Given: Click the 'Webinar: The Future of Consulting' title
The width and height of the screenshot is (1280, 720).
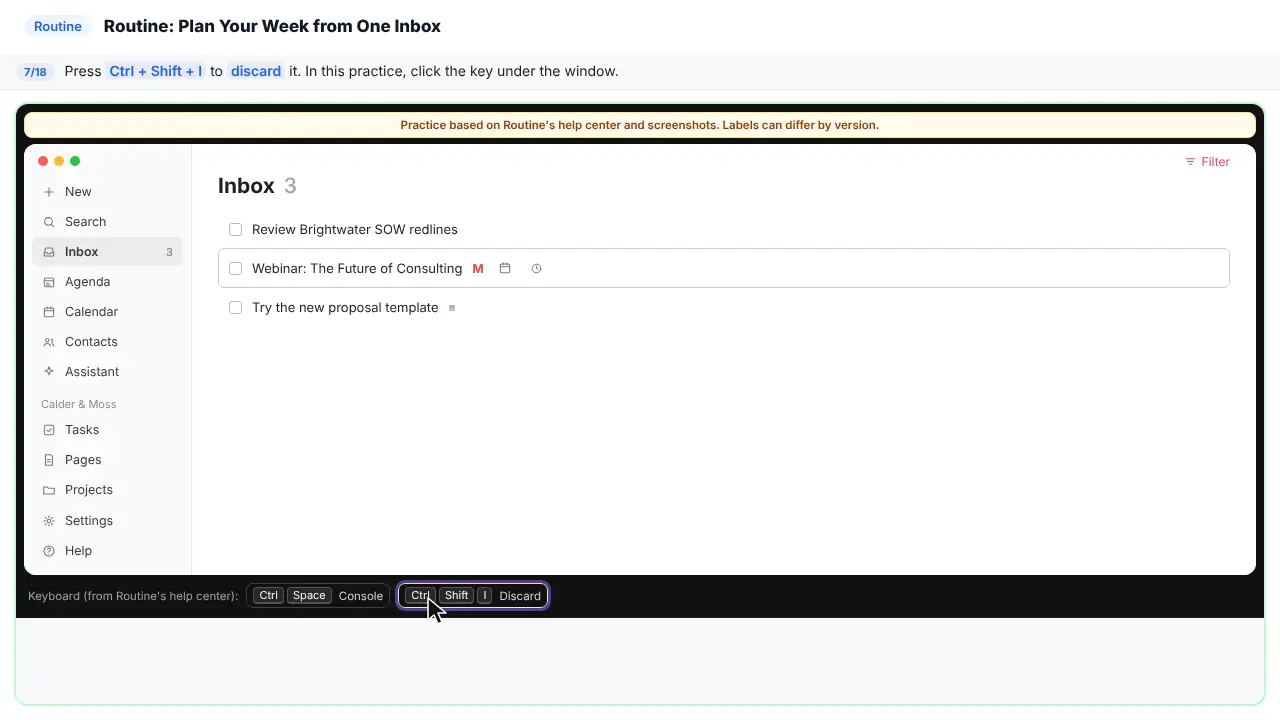Looking at the screenshot, I should 357,269.
